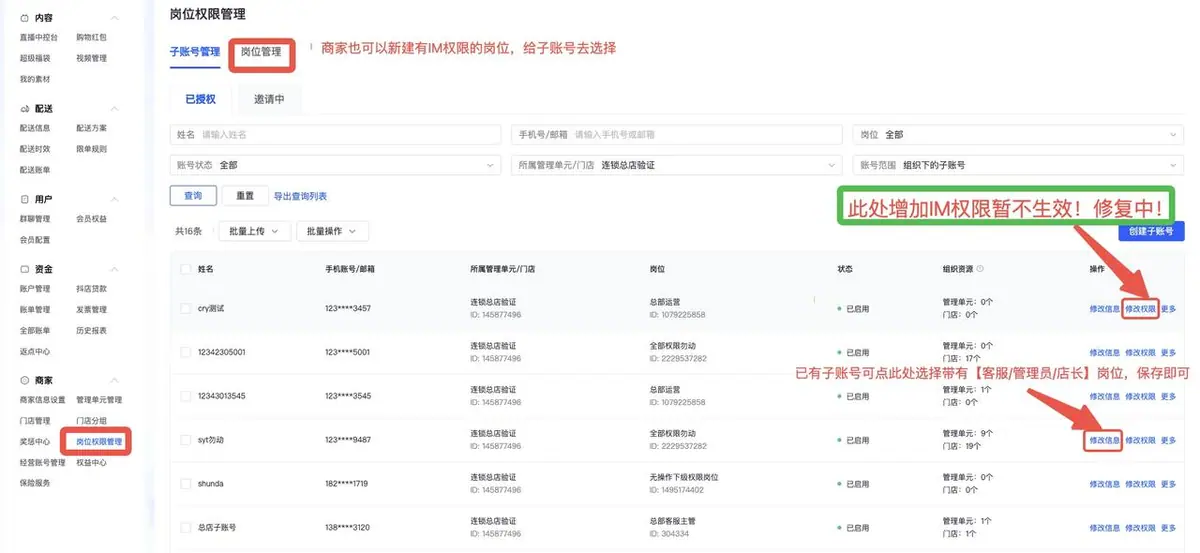Open 经营账号管理 in the sidebar
The height and width of the screenshot is (553, 1200).
(43, 462)
